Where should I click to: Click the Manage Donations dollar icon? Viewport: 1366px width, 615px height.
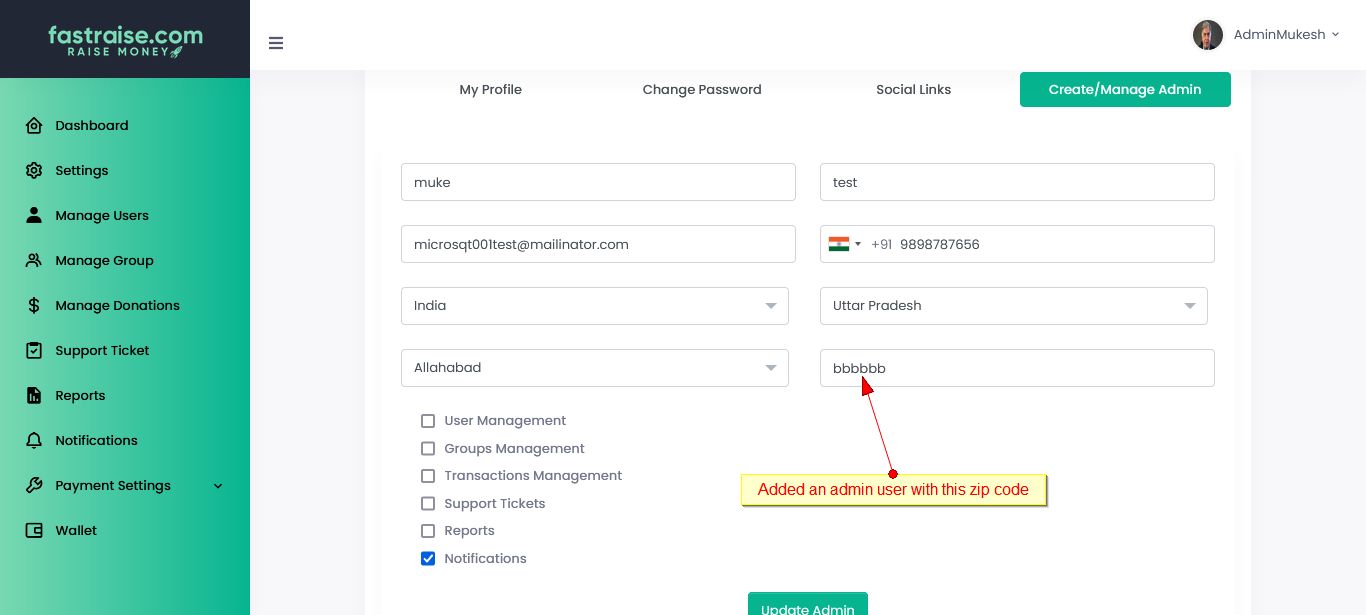tap(34, 306)
